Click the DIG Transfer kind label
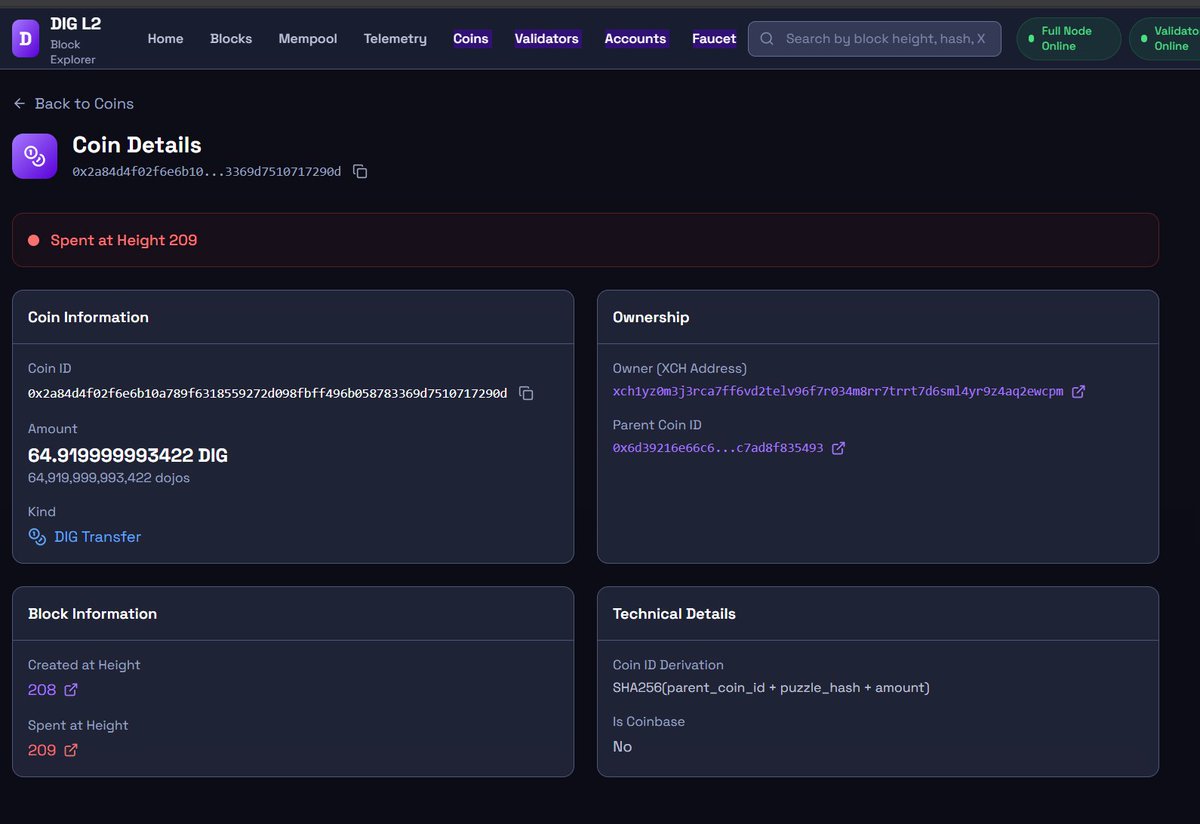 pyautogui.click(x=98, y=537)
